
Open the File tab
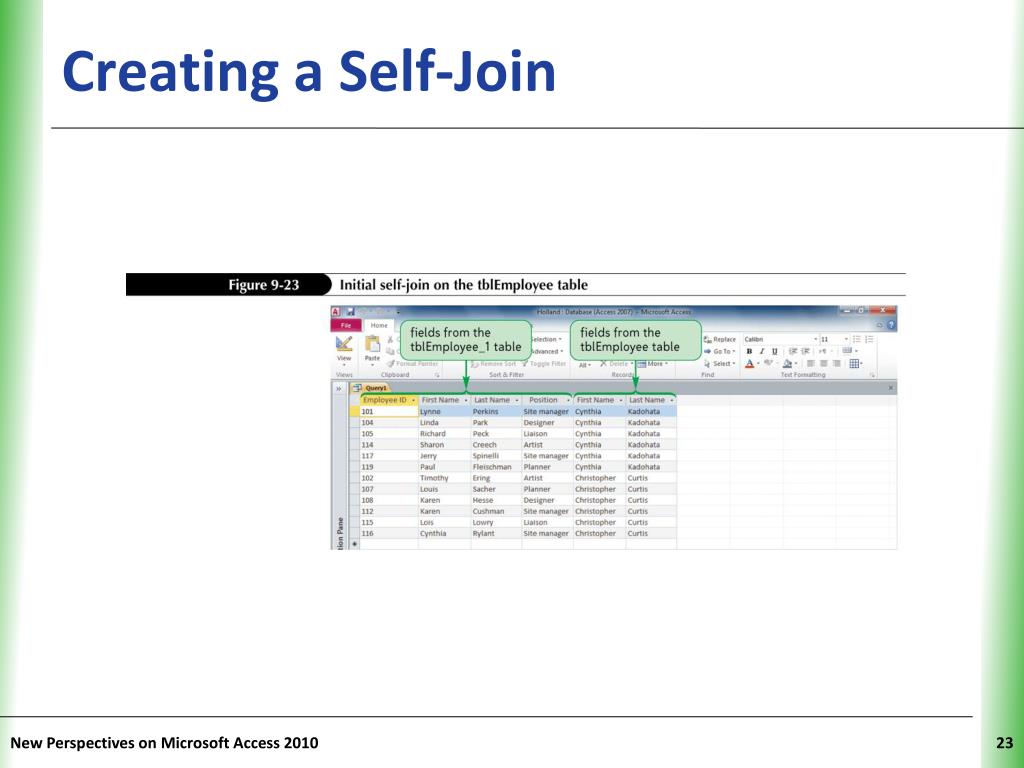pos(346,325)
